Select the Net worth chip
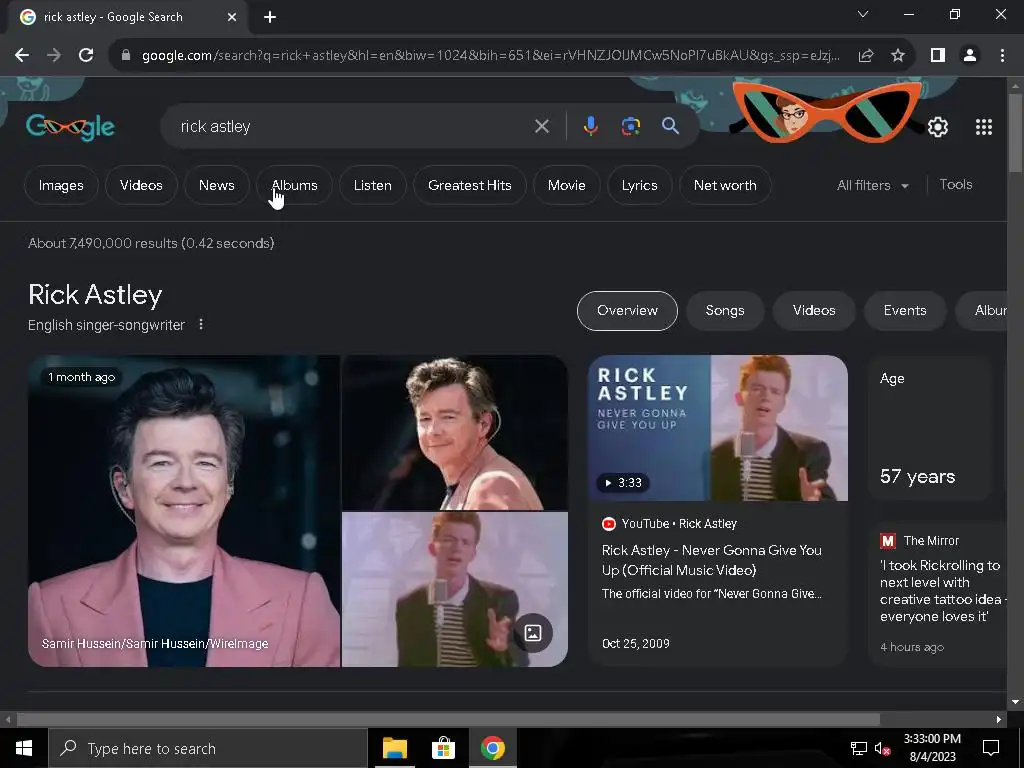 pos(725,185)
